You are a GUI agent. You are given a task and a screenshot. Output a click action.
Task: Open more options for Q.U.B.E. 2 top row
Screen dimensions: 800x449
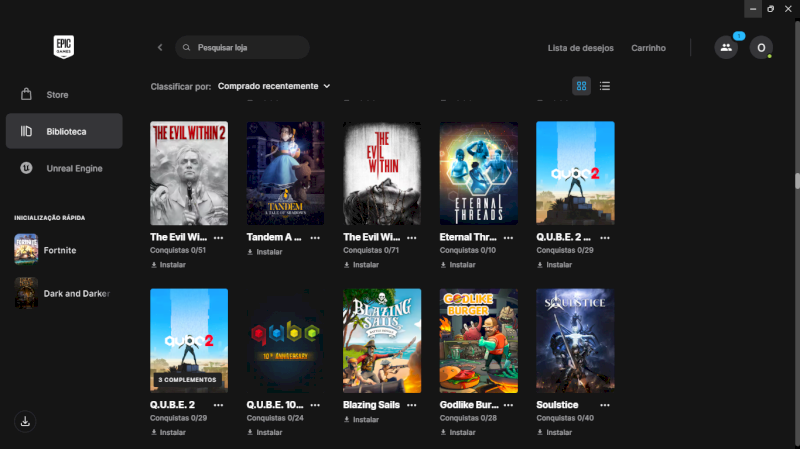point(605,238)
